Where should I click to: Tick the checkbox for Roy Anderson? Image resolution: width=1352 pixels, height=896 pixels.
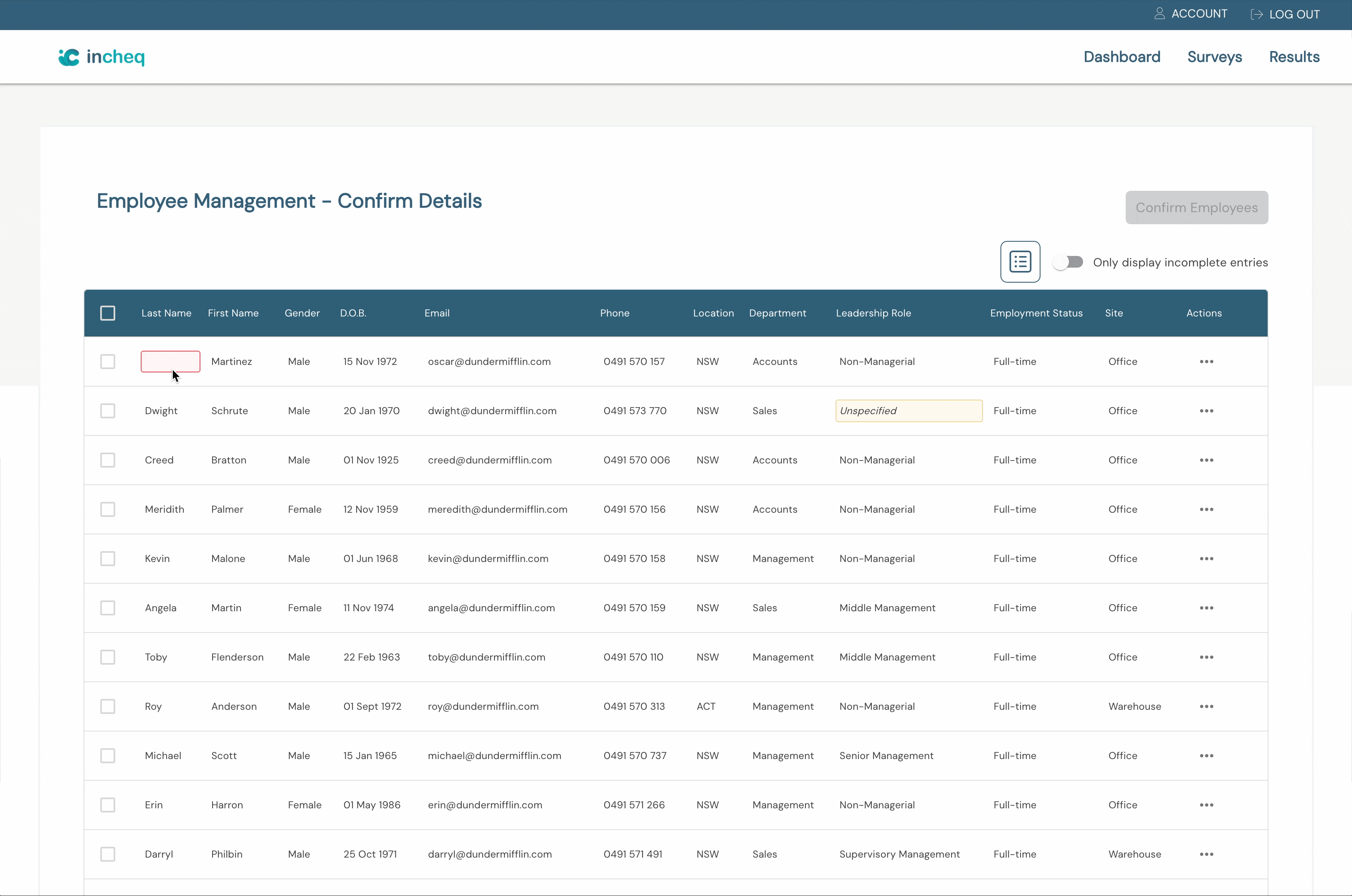107,706
